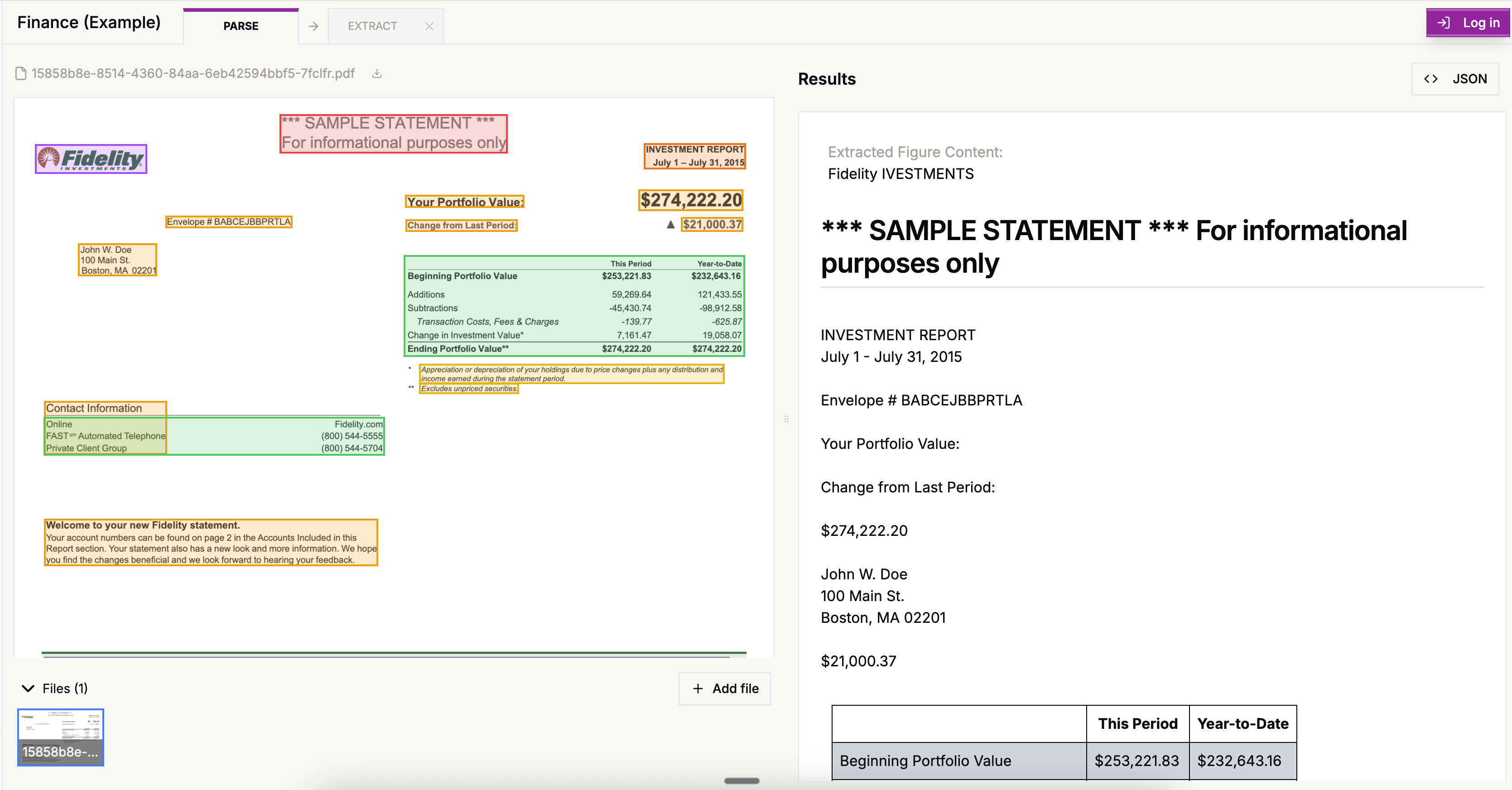Select the Welcome to your new Fidelity statement block
The image size is (1512, 790).
(x=211, y=542)
